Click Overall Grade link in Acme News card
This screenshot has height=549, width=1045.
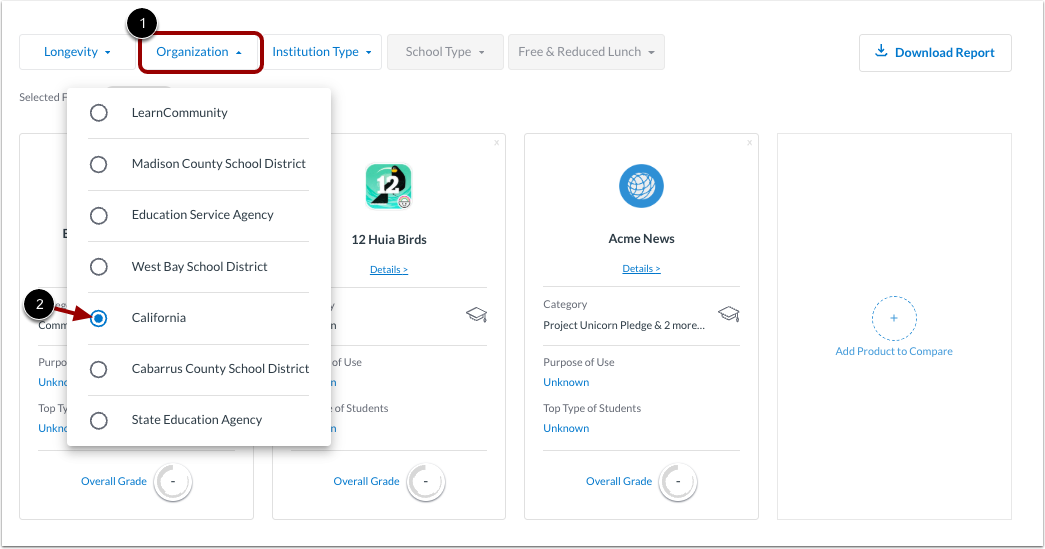pyautogui.click(x=618, y=481)
